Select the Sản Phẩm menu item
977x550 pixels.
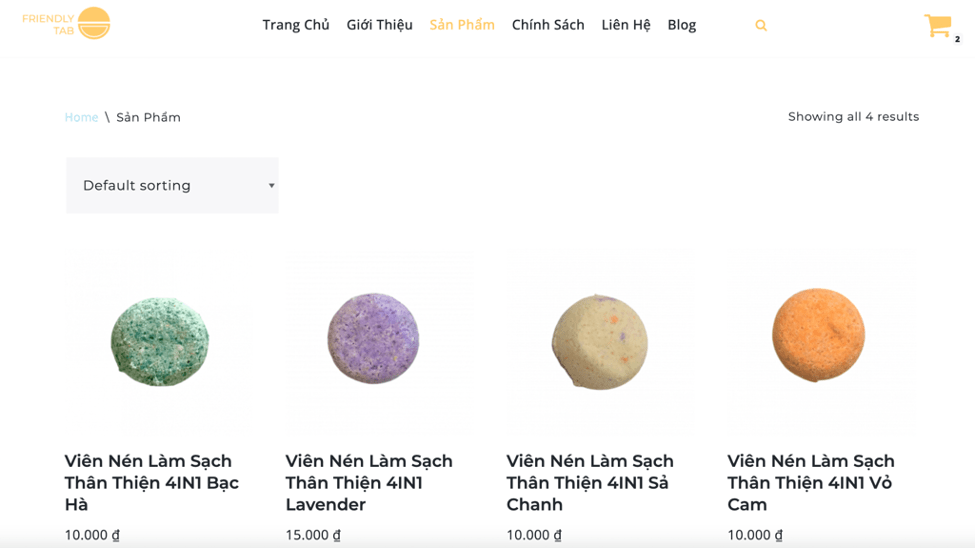(462, 25)
